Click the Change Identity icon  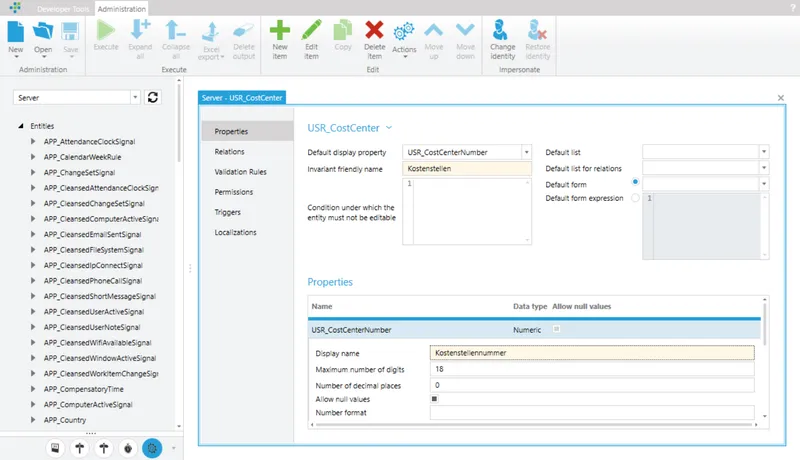[502, 31]
